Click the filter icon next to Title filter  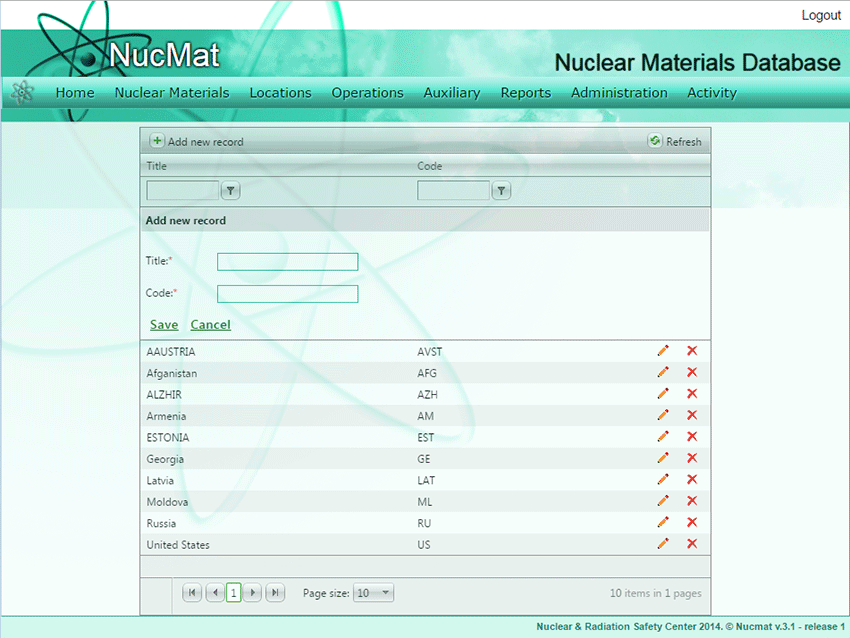coord(230,191)
